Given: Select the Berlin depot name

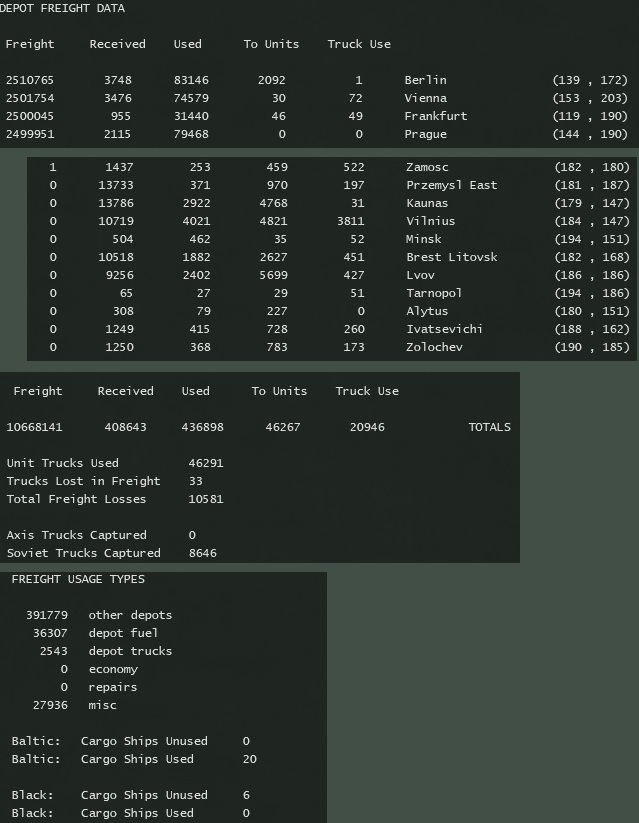Looking at the screenshot, I should point(425,80).
